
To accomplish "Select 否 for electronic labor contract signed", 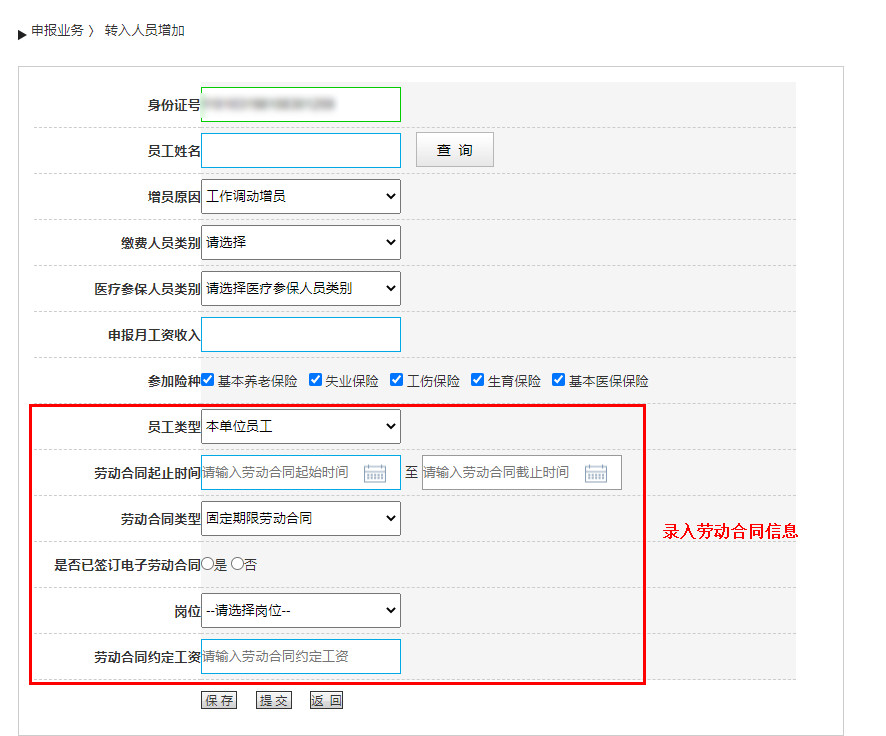I will click(x=237, y=564).
